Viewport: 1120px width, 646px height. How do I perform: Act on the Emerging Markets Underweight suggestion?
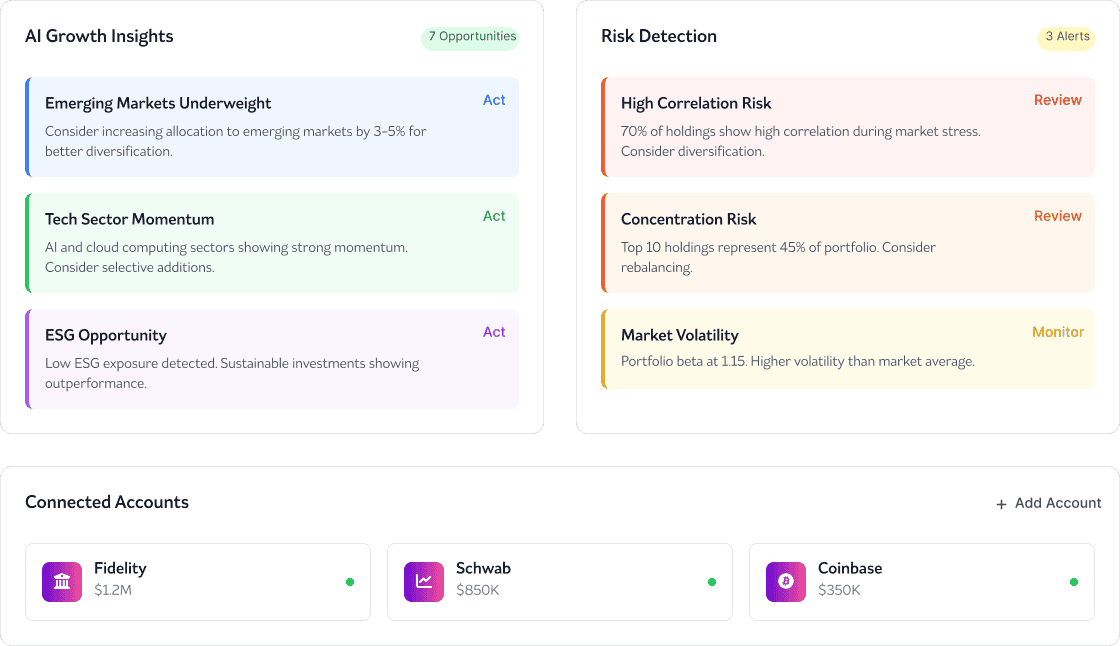click(x=494, y=100)
